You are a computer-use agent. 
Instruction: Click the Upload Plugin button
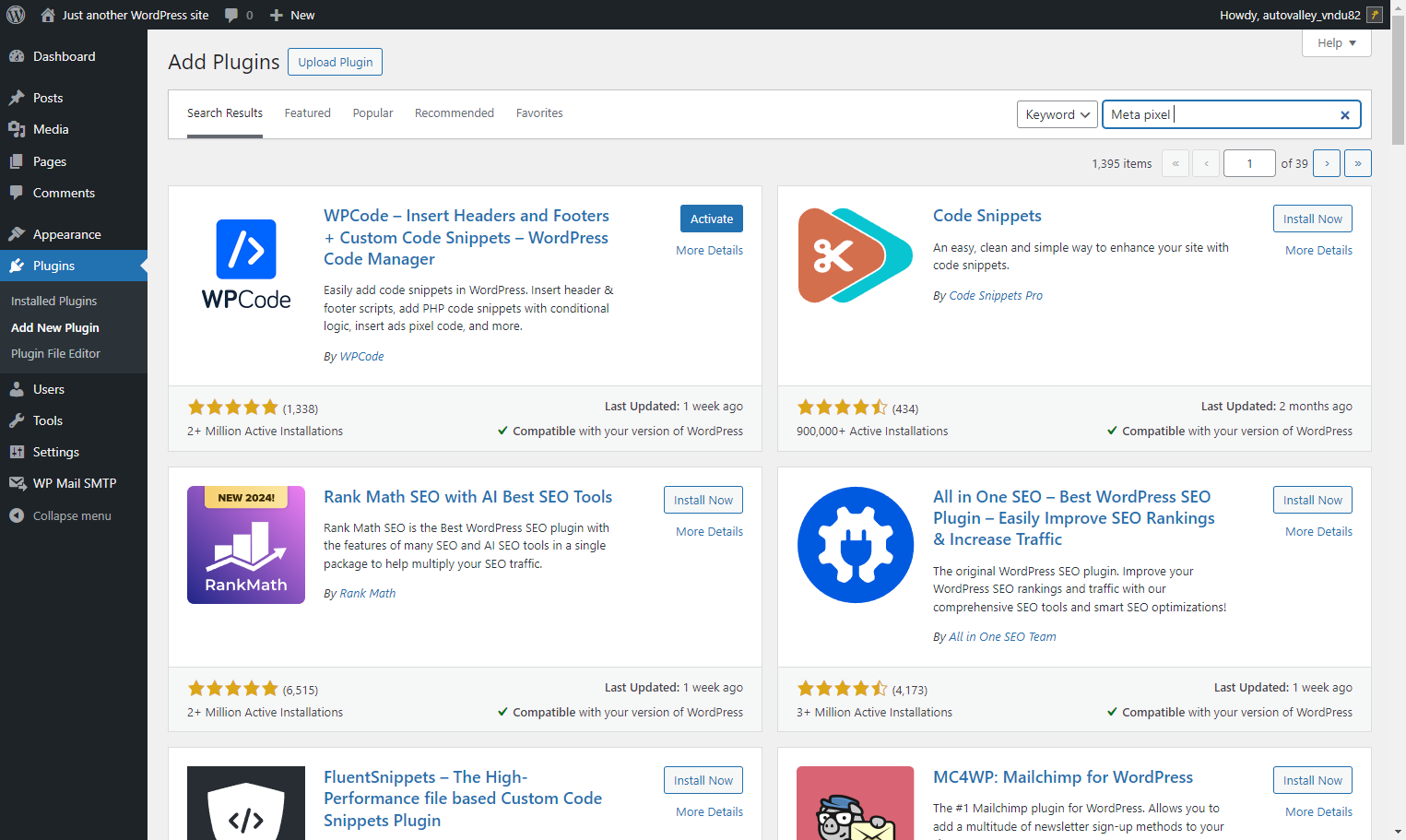coord(336,62)
